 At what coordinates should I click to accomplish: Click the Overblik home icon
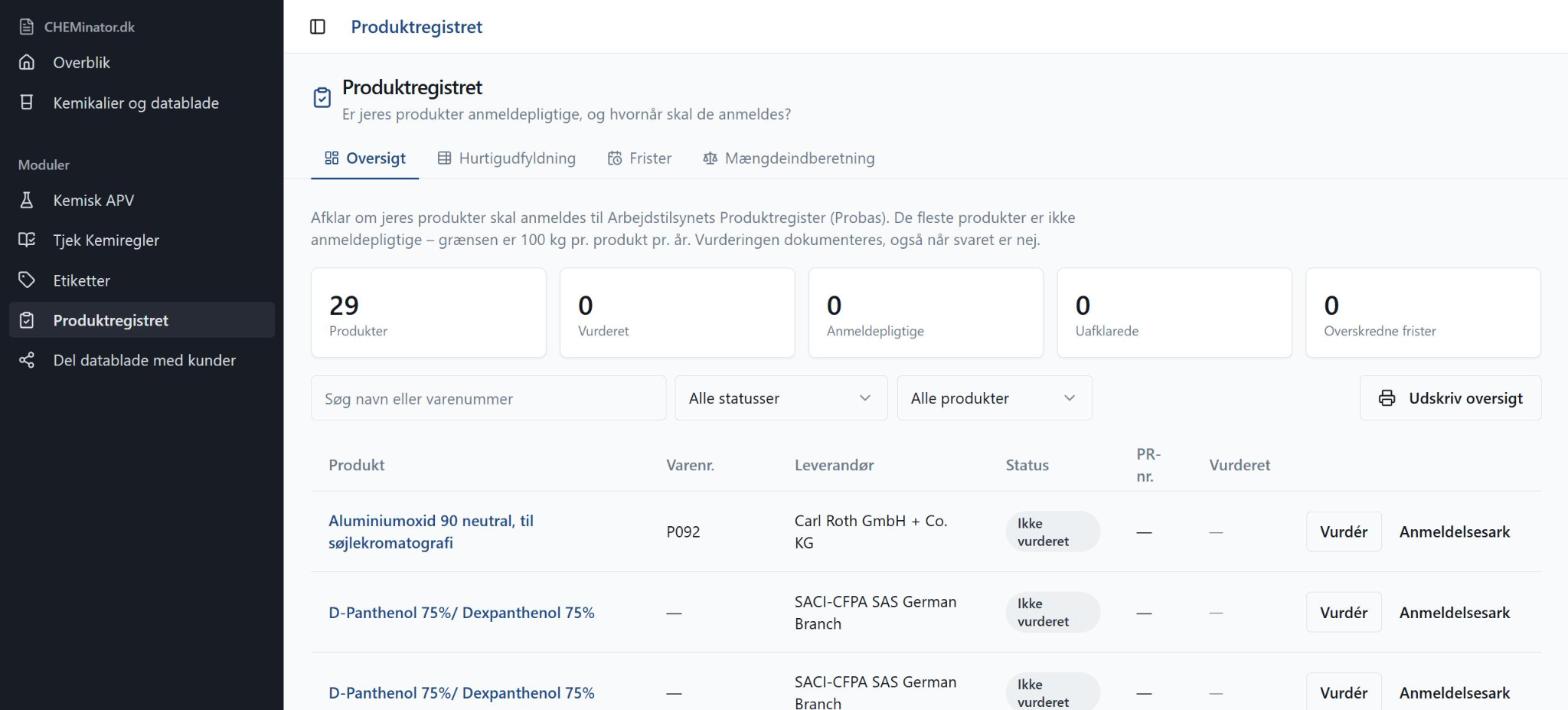(27, 62)
